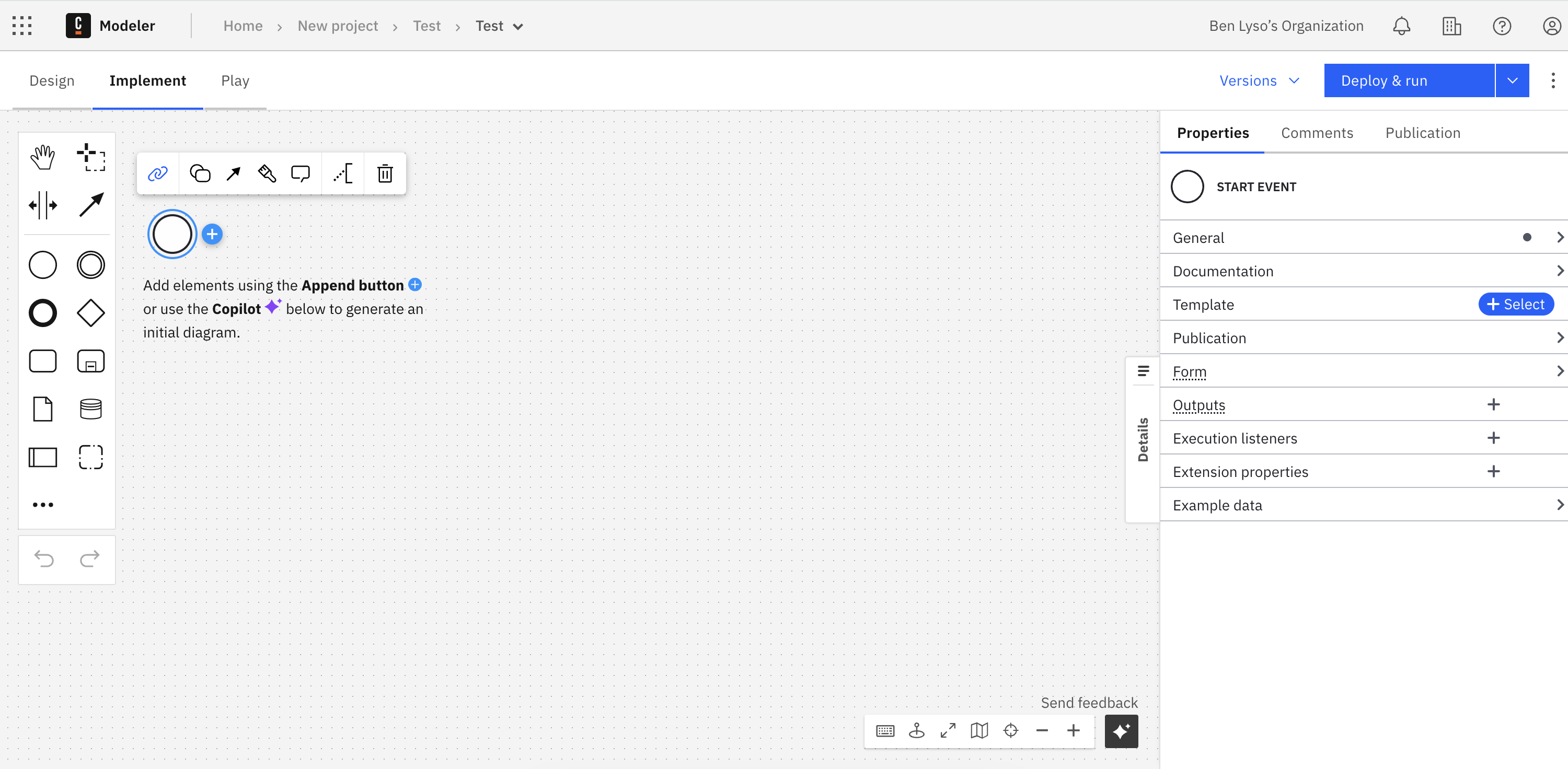Image resolution: width=1568 pixels, height=769 pixels.
Task: Delete the start event via trash icon
Action: 385,173
